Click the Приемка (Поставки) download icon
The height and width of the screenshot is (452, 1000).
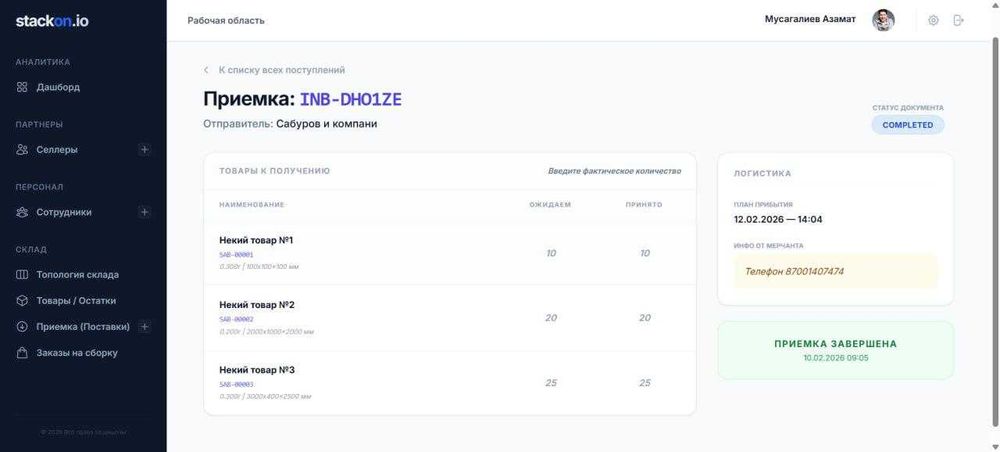pos(22,326)
